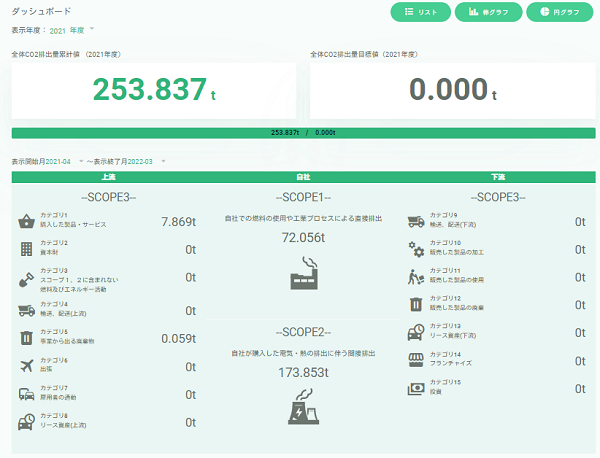
Task: Click the ダッシュボード page title
Action: point(41,11)
